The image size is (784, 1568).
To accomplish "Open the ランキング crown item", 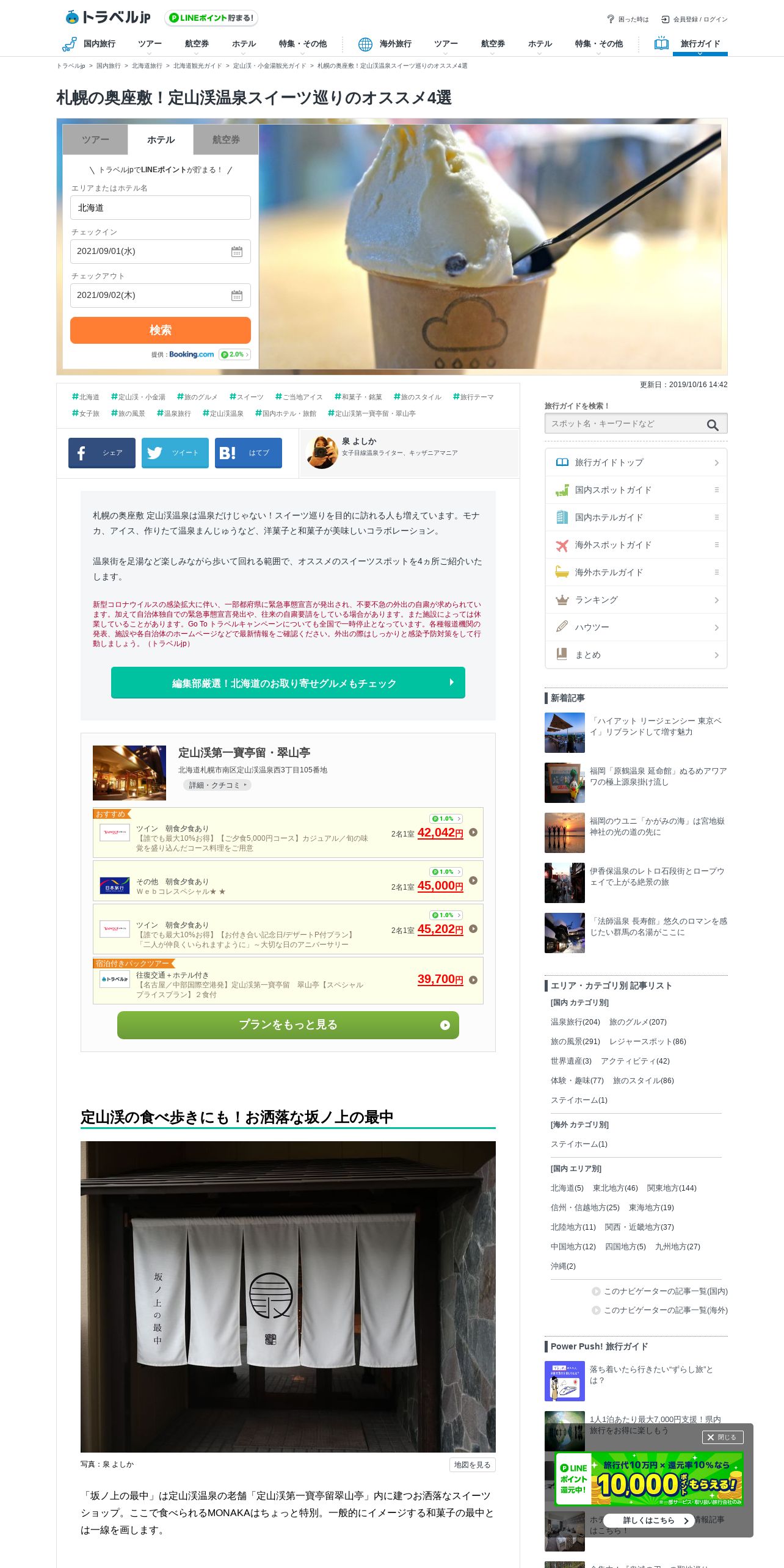I will point(636,600).
